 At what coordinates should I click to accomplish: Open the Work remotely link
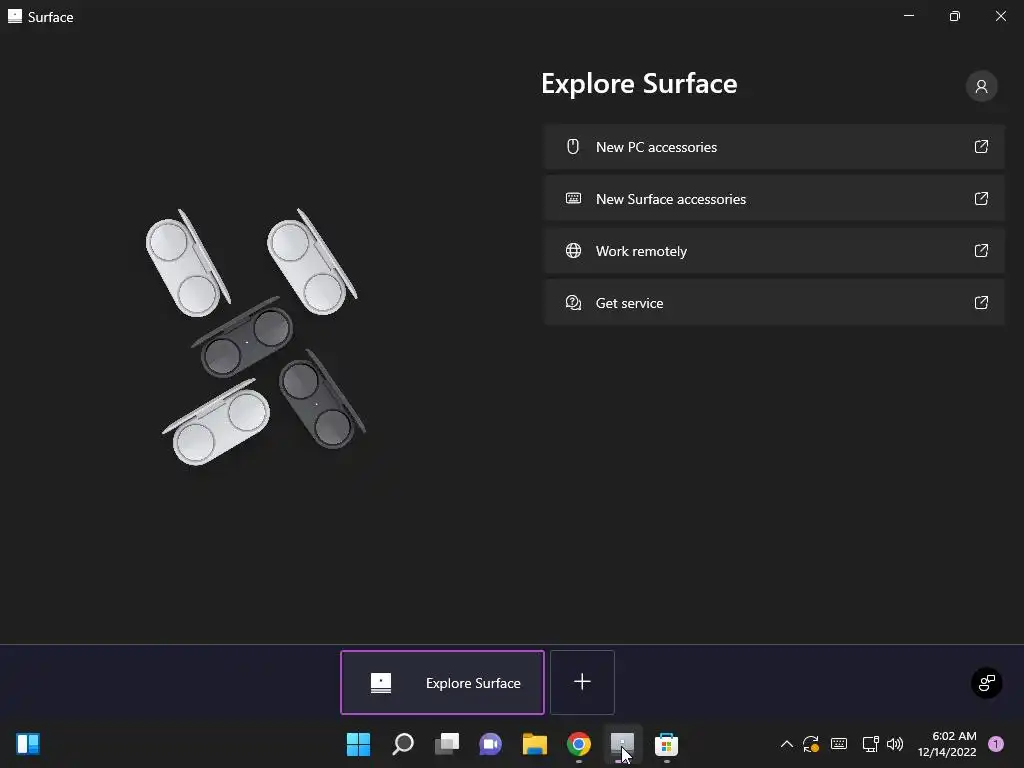click(x=774, y=251)
